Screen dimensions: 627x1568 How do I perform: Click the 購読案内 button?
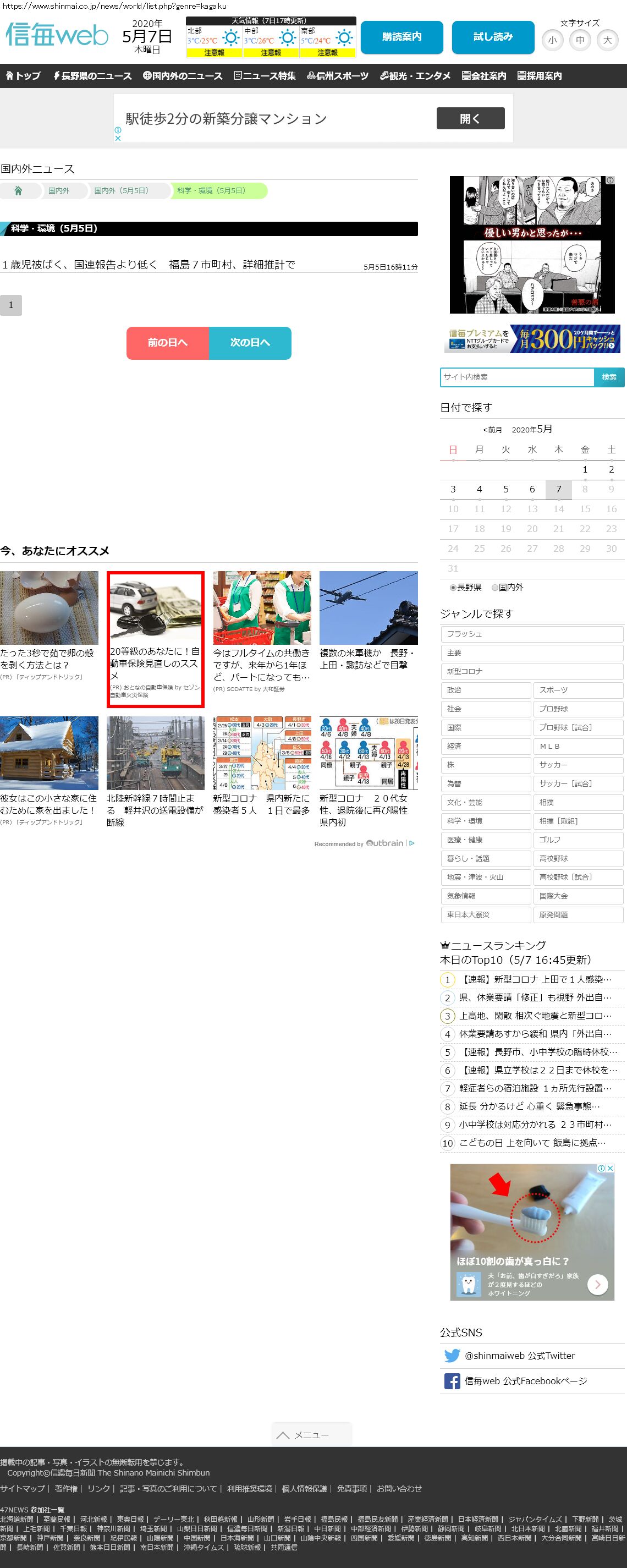point(401,37)
